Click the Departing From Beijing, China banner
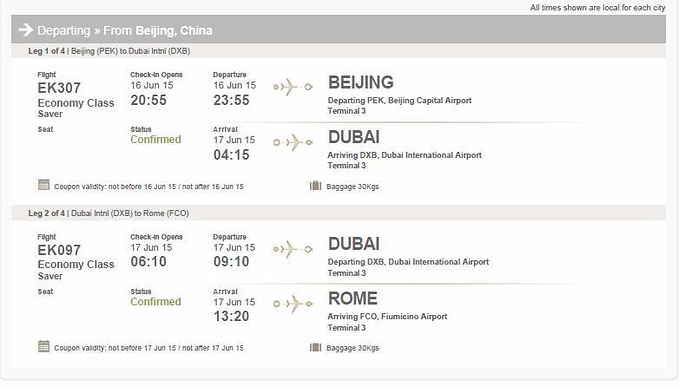Screen dimensions: 679x387 (x=339, y=30)
